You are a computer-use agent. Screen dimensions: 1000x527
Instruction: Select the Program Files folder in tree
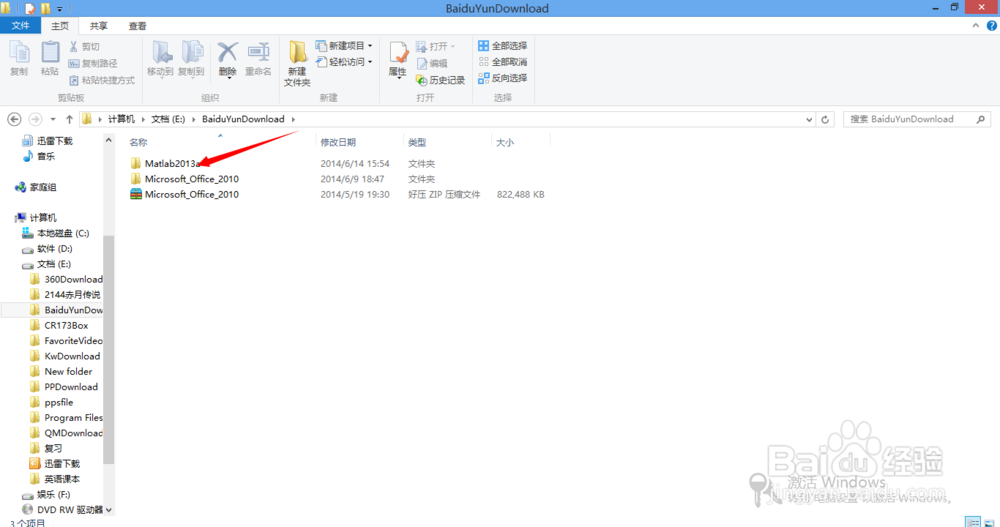[x=66, y=417]
